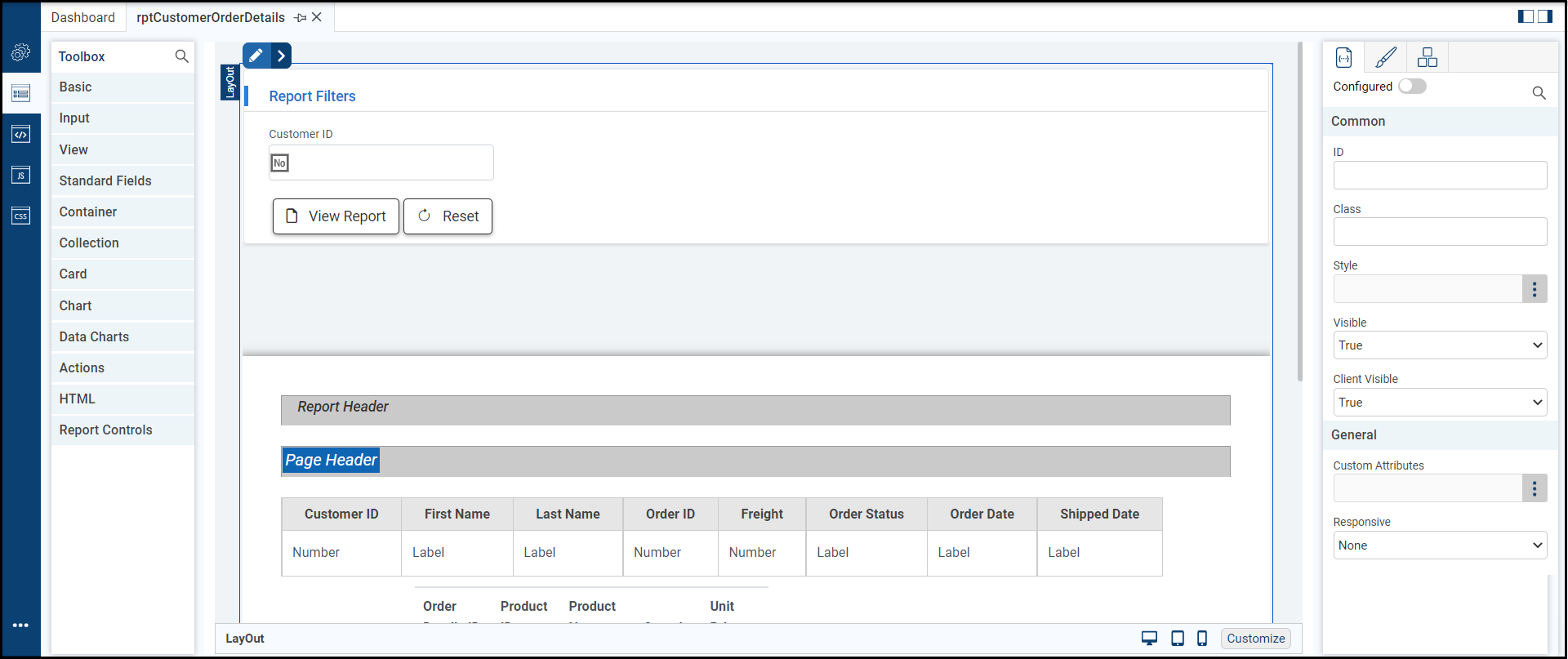Switch to tablet preview icon
Viewport: 1568px width, 659px height.
click(x=1178, y=639)
